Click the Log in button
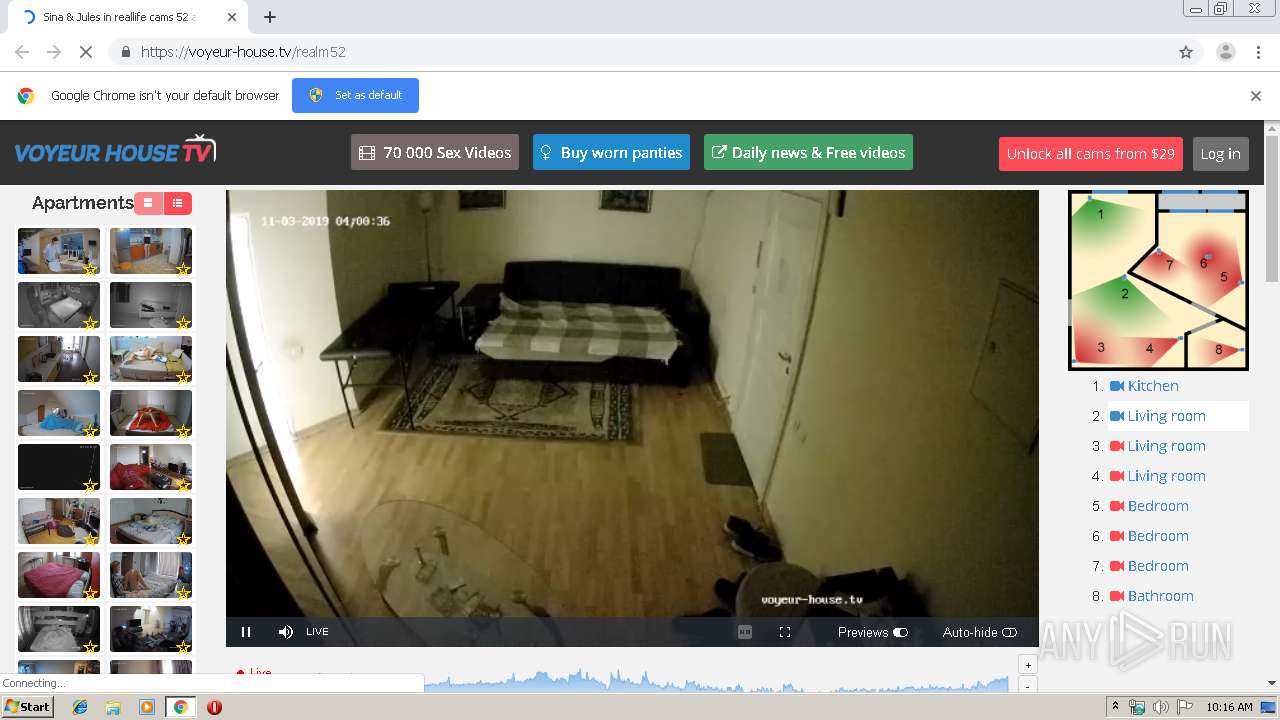The height and width of the screenshot is (720, 1280). 1220,153
